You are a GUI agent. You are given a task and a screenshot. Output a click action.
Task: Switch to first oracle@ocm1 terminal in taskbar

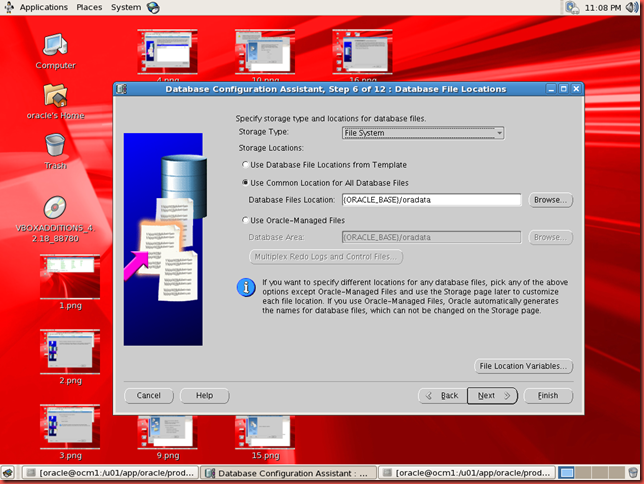click(x=110, y=473)
